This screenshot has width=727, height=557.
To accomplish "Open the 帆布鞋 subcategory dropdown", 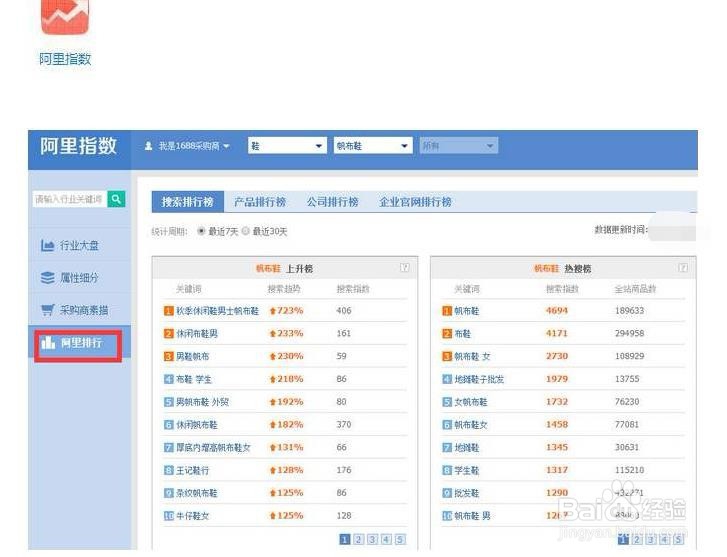I will pyautogui.click(x=373, y=146).
